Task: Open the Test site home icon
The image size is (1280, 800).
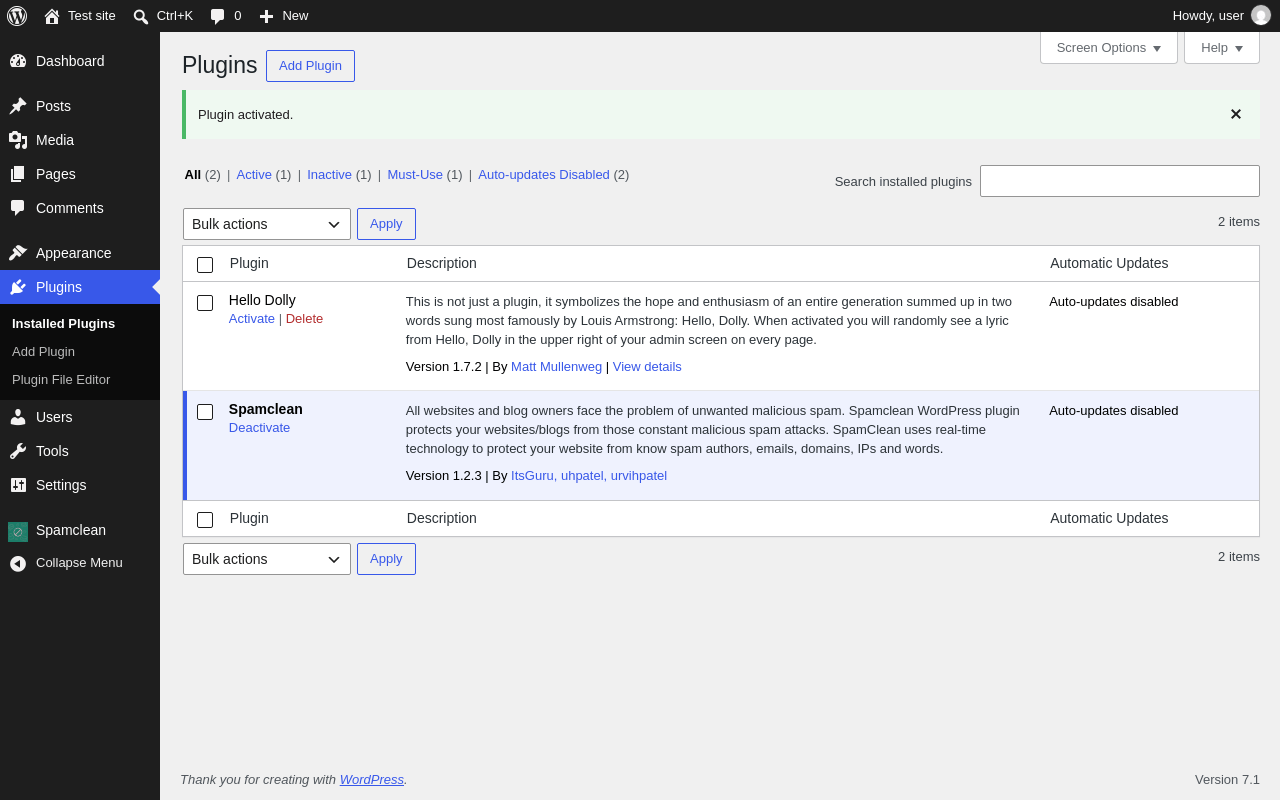Action: [52, 16]
